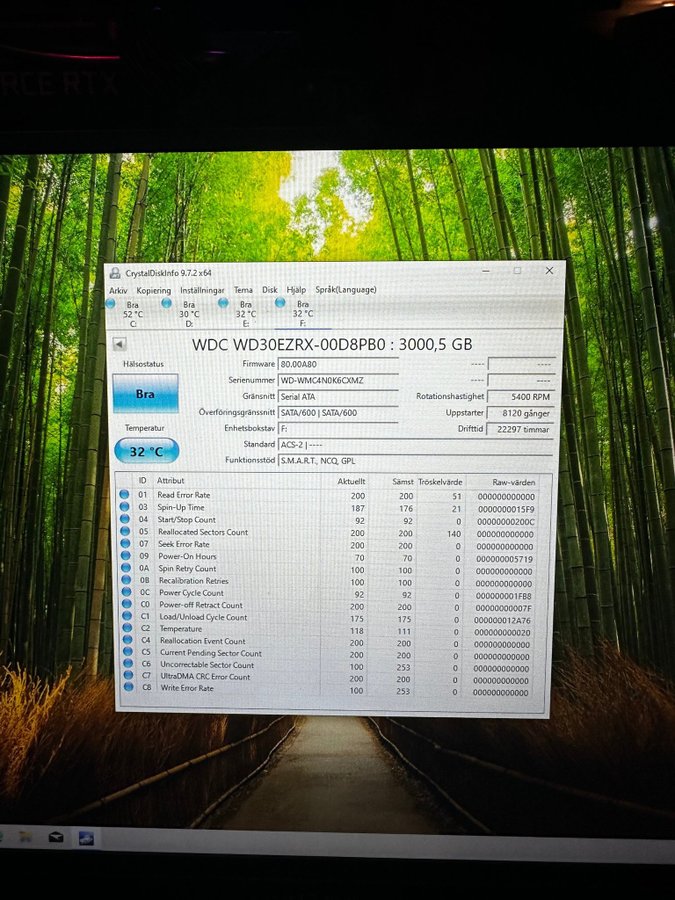Click the blue Bra health status button

click(x=145, y=394)
